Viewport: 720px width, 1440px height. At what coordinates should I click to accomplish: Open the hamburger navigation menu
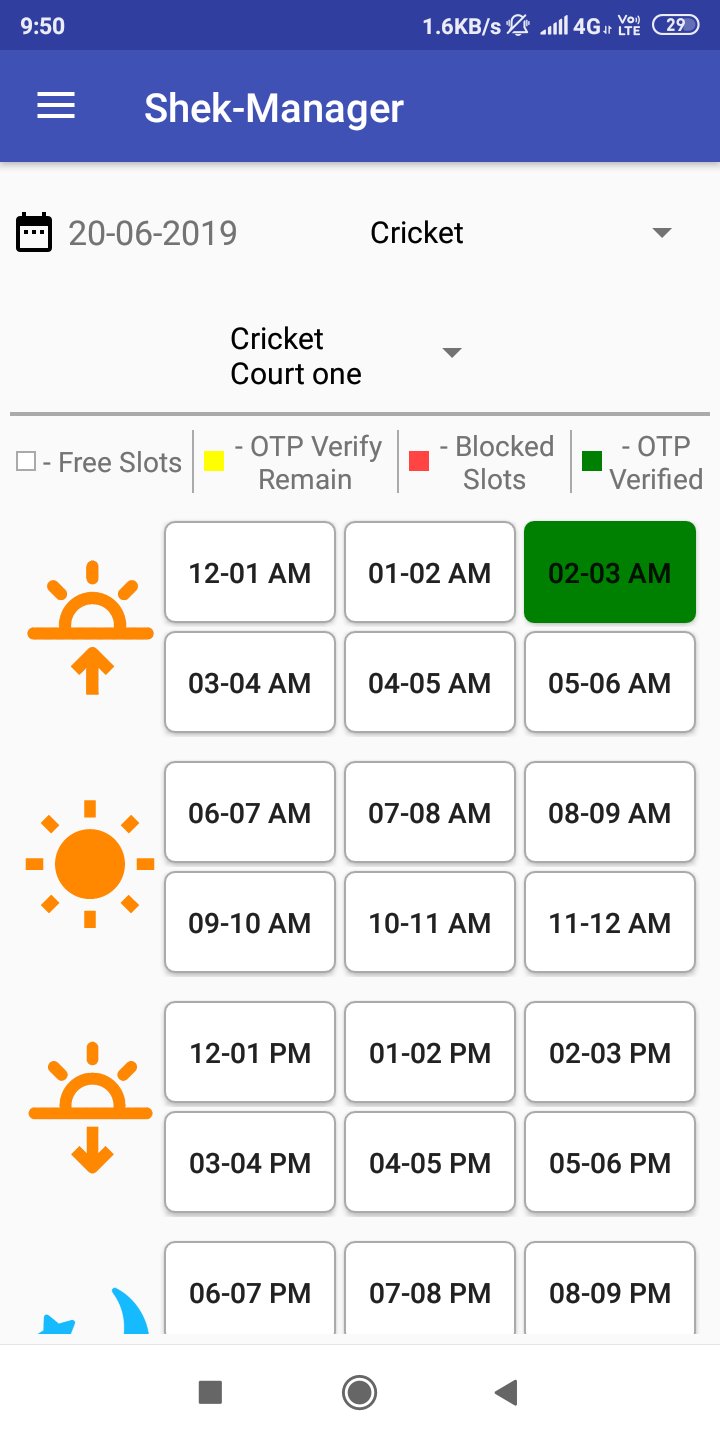56,107
